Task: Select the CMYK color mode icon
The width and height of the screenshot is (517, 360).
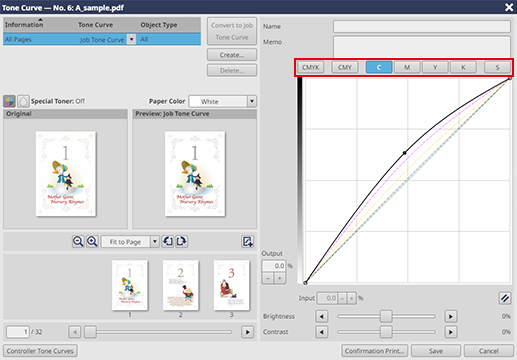Action: coord(9,101)
